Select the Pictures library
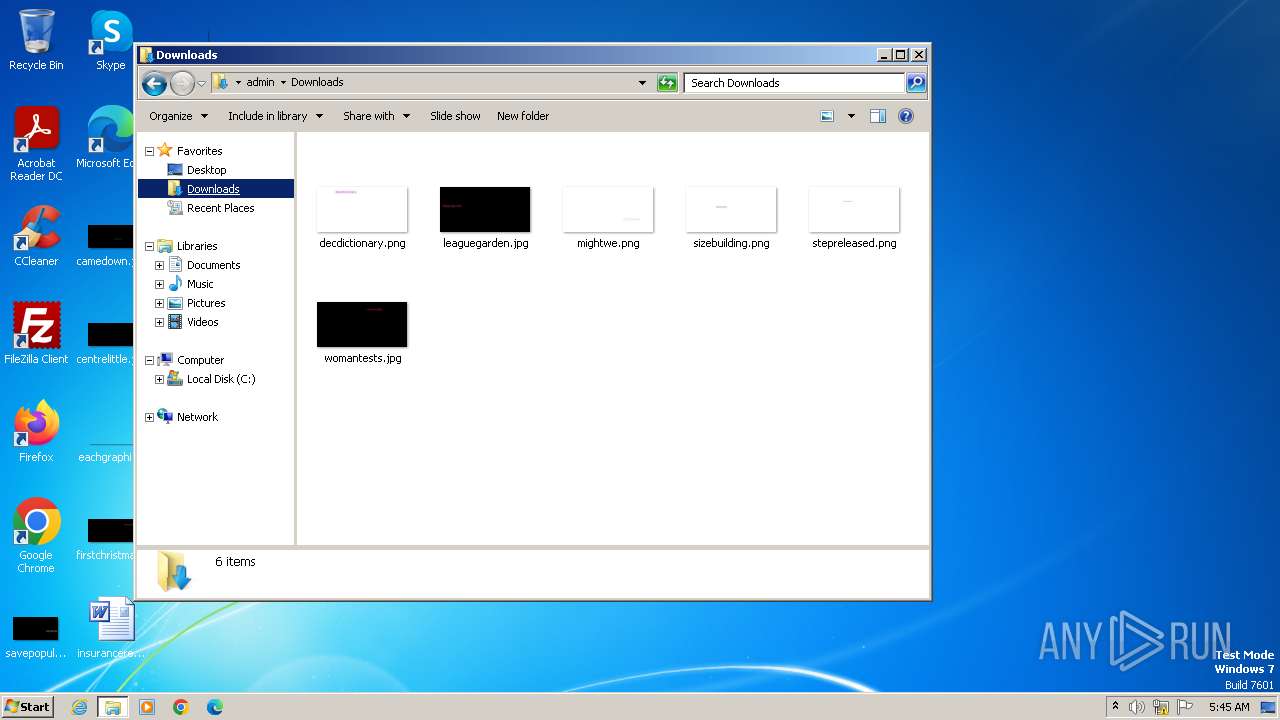This screenshot has width=1280, height=720. (205, 303)
